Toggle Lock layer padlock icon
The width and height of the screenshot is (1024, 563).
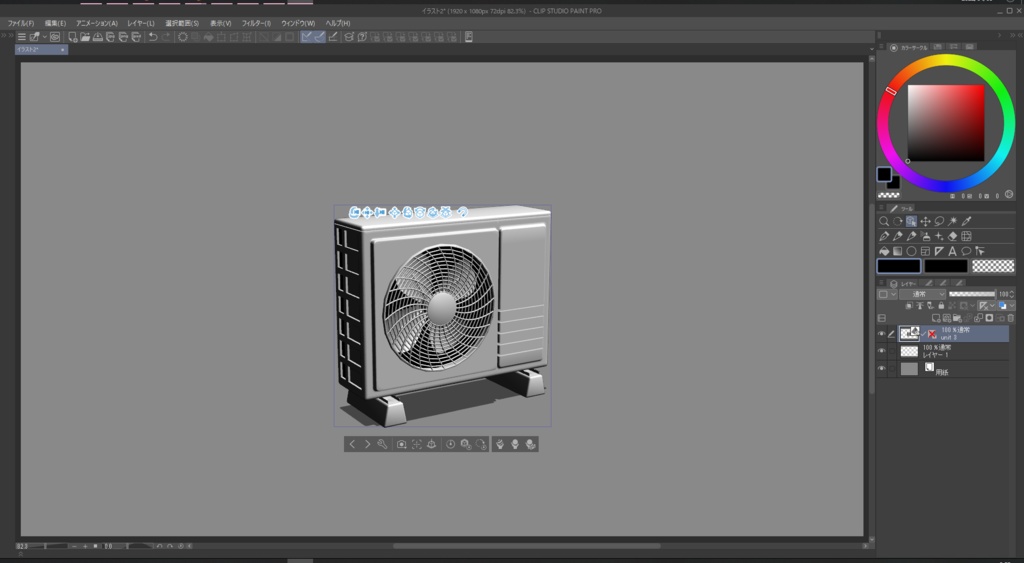[x=940, y=306]
